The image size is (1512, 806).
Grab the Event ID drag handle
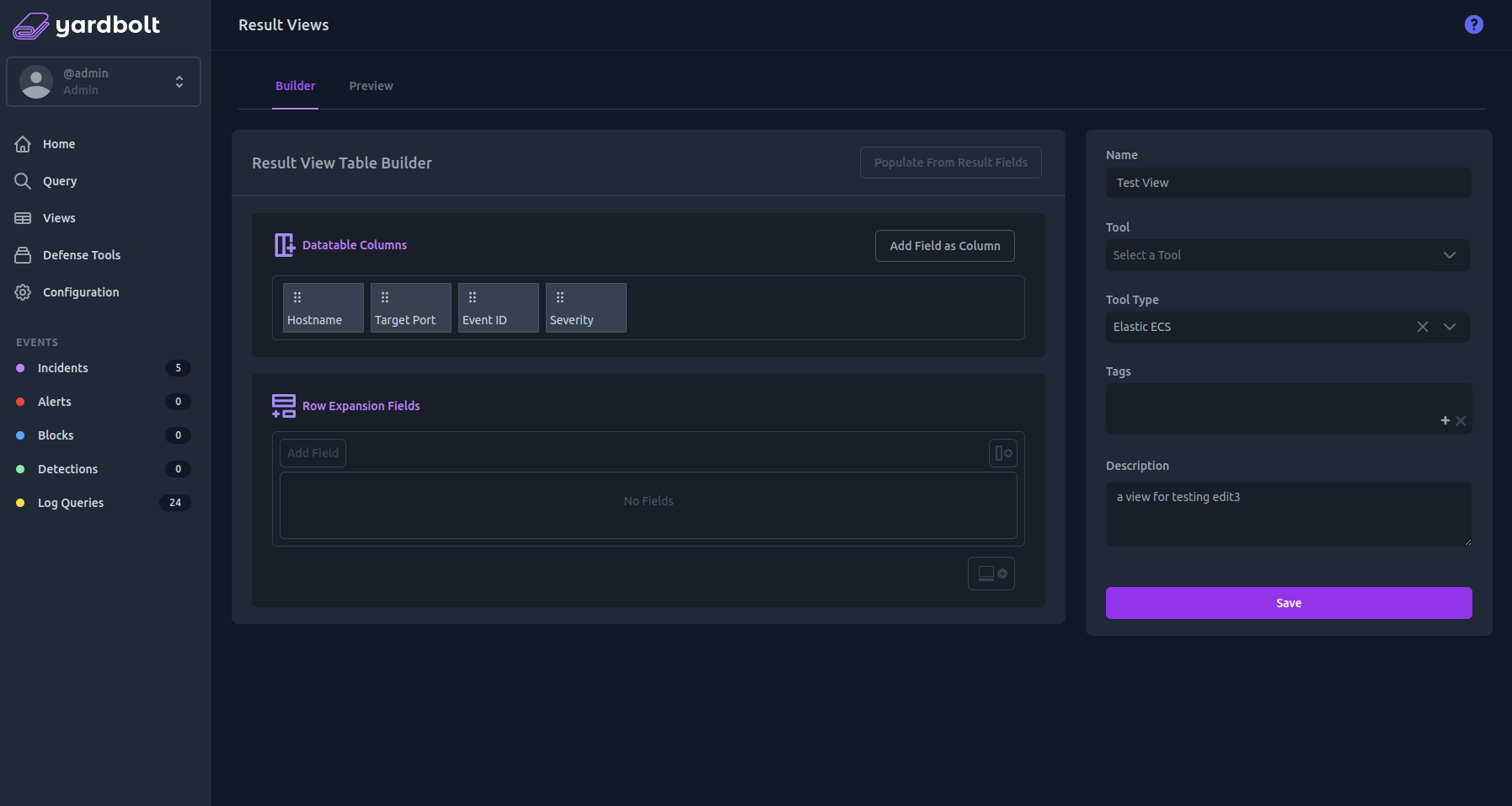[x=473, y=297]
